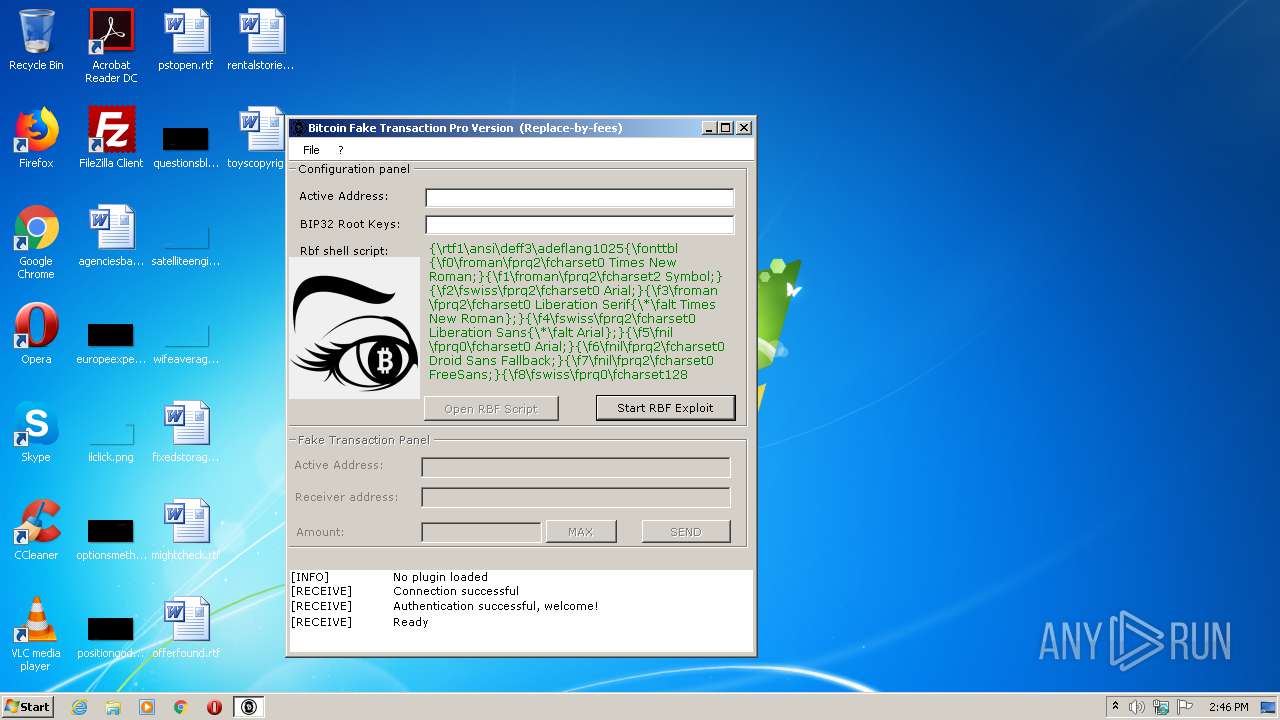Screen dimensions: 1280x720
Task: Launch VLC media player shortcut
Action: click(36, 634)
